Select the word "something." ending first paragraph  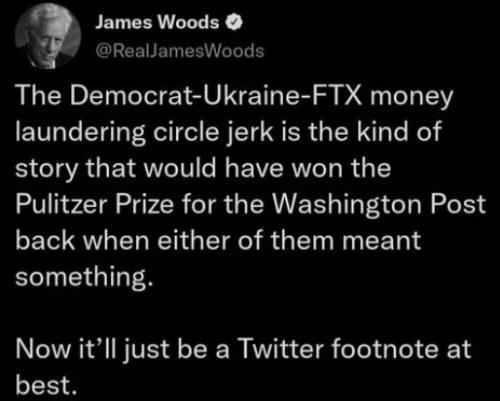coord(84,277)
